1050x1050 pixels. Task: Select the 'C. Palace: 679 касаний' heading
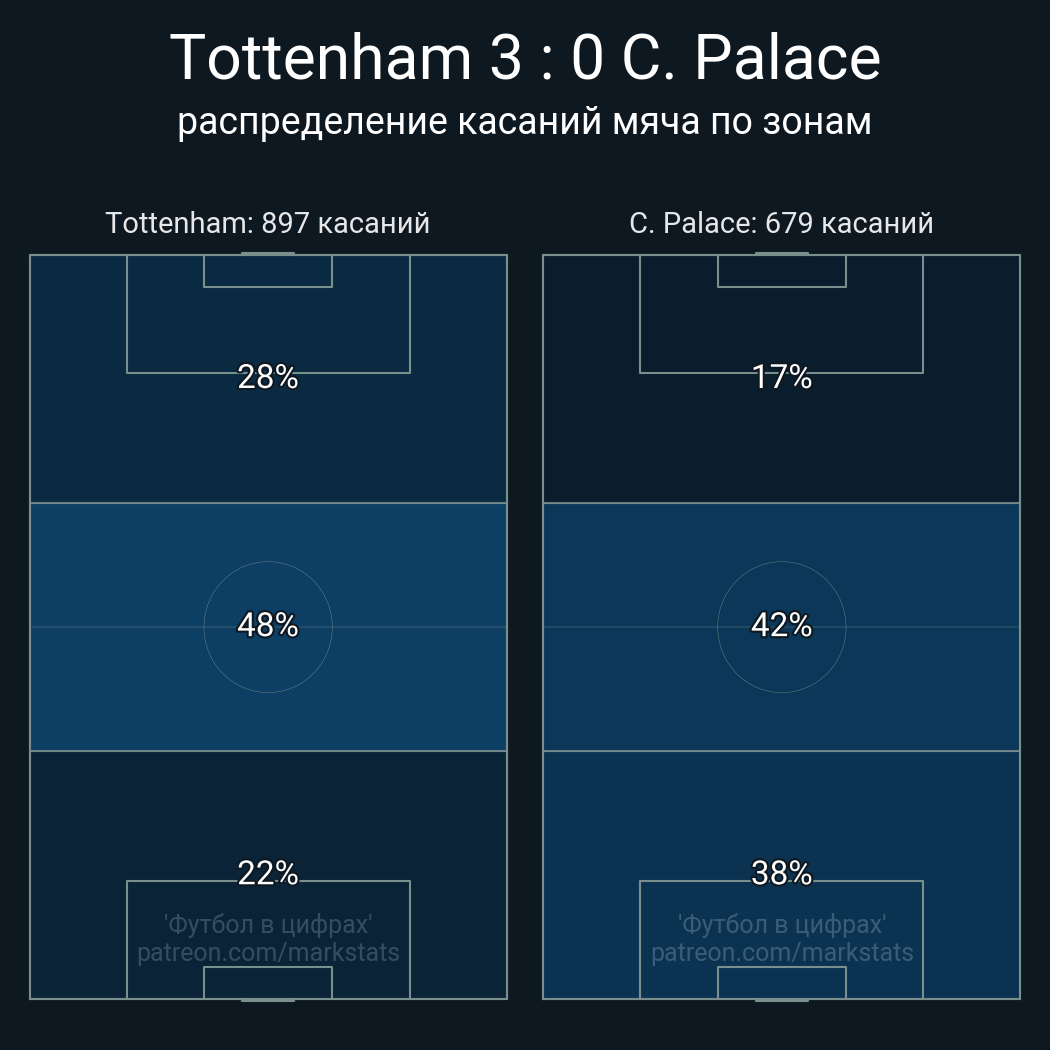click(781, 223)
